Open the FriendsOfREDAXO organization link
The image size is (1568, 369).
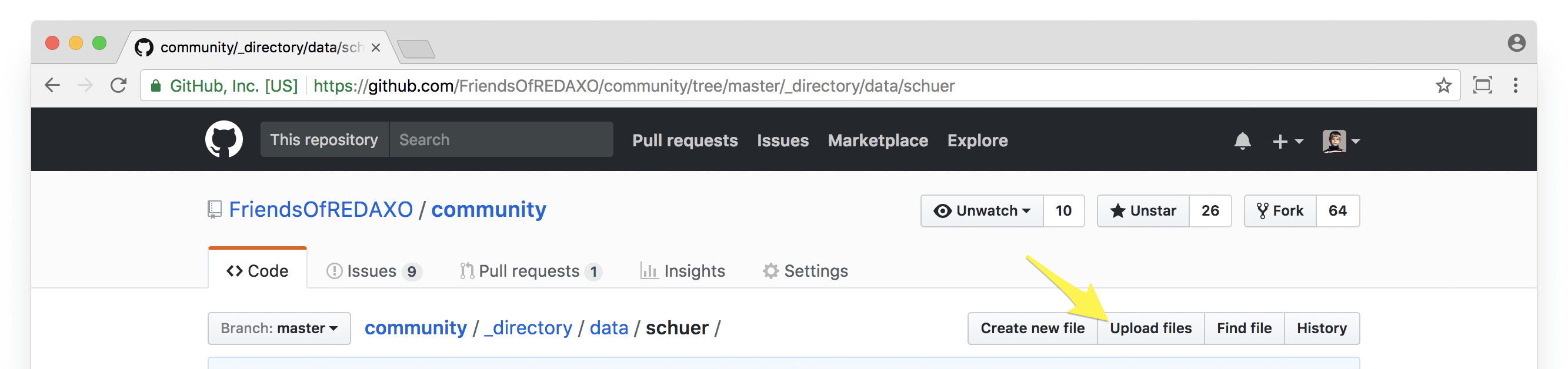[x=321, y=210]
